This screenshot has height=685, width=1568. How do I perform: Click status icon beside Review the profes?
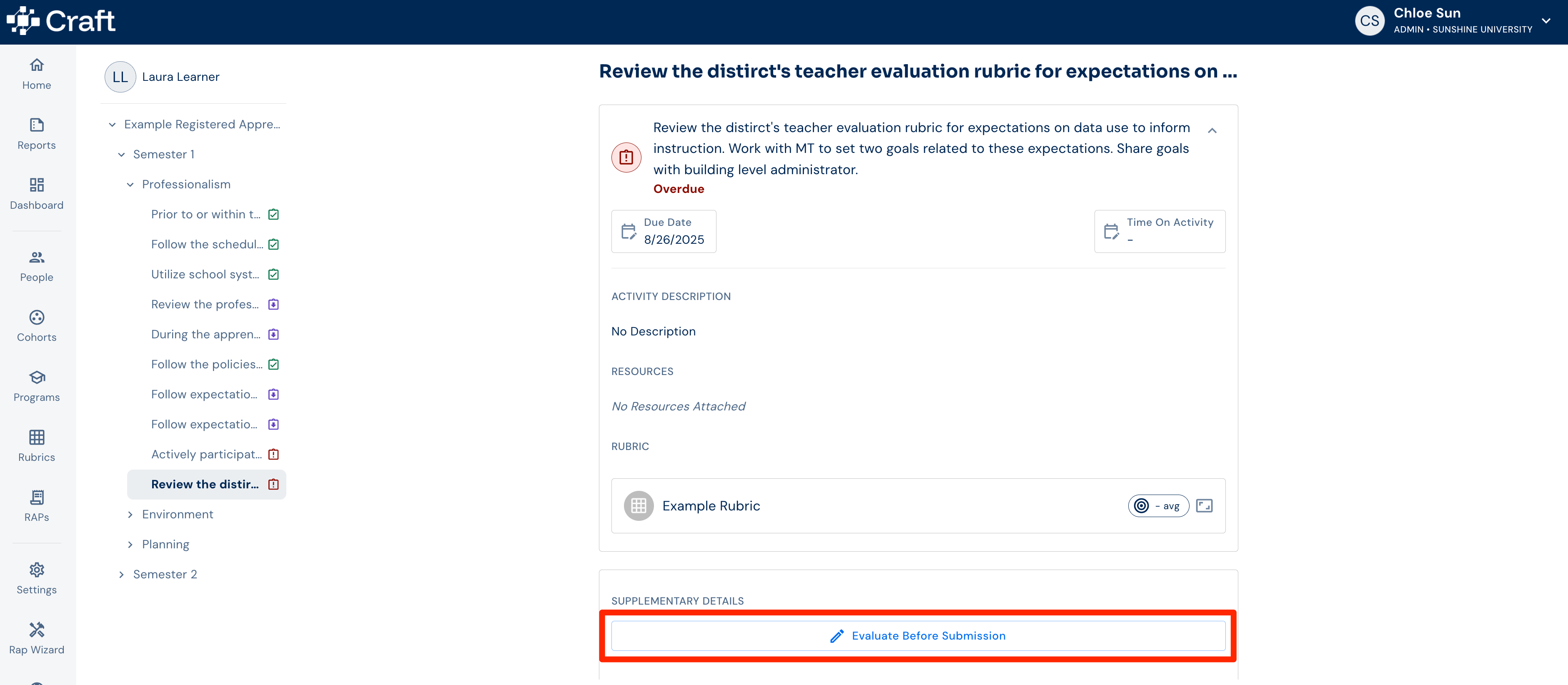pos(273,304)
